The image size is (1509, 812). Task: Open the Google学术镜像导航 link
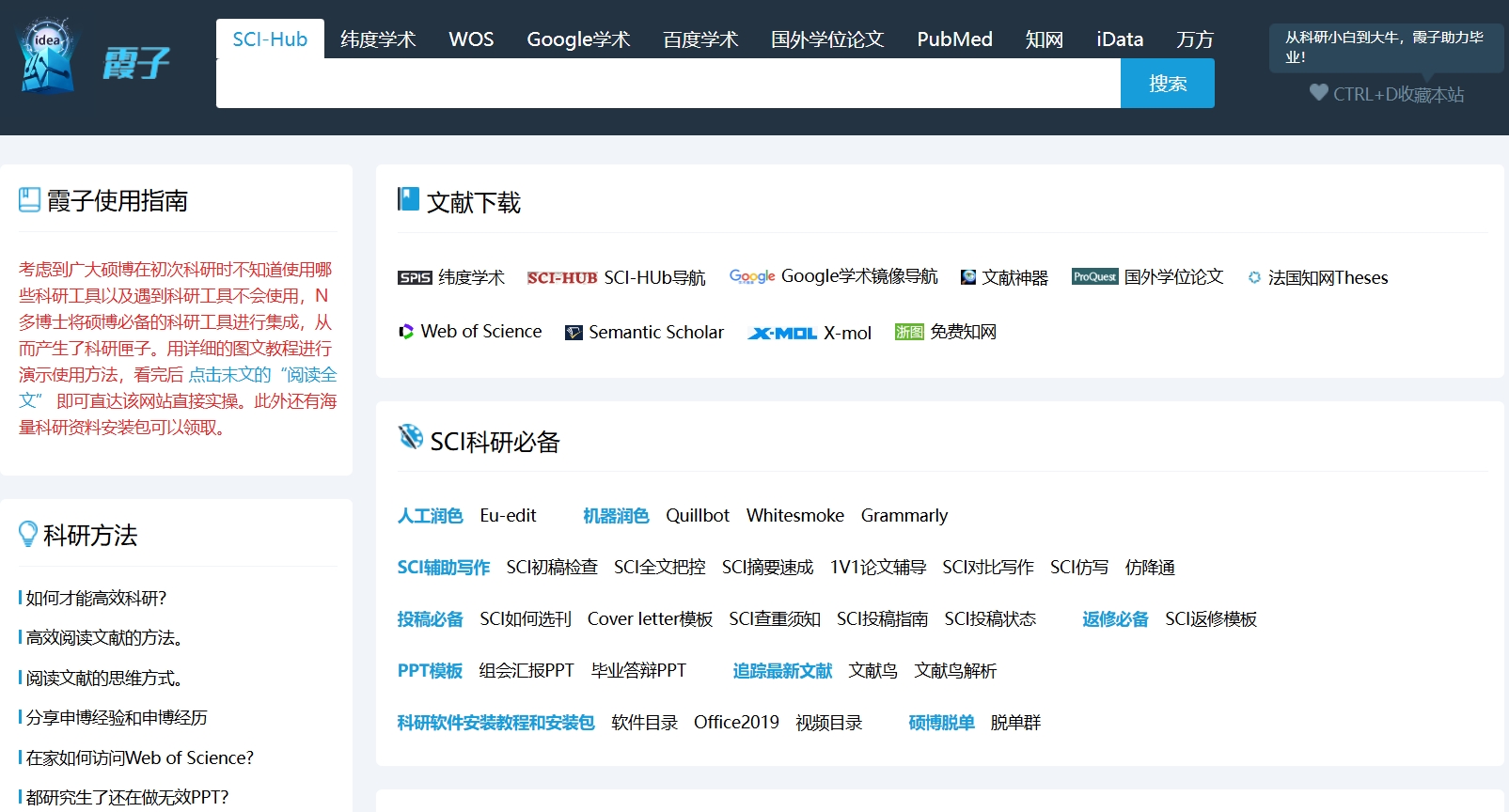tap(859, 276)
